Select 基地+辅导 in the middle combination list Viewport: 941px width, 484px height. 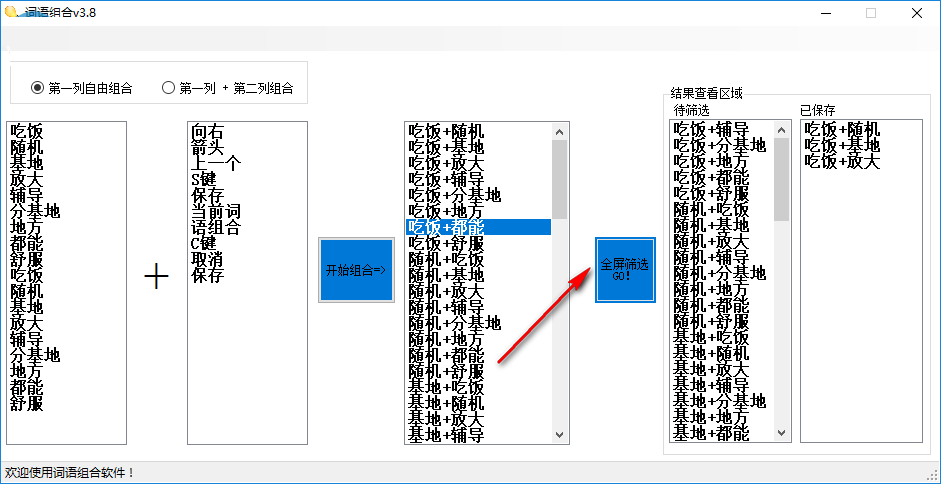point(446,434)
